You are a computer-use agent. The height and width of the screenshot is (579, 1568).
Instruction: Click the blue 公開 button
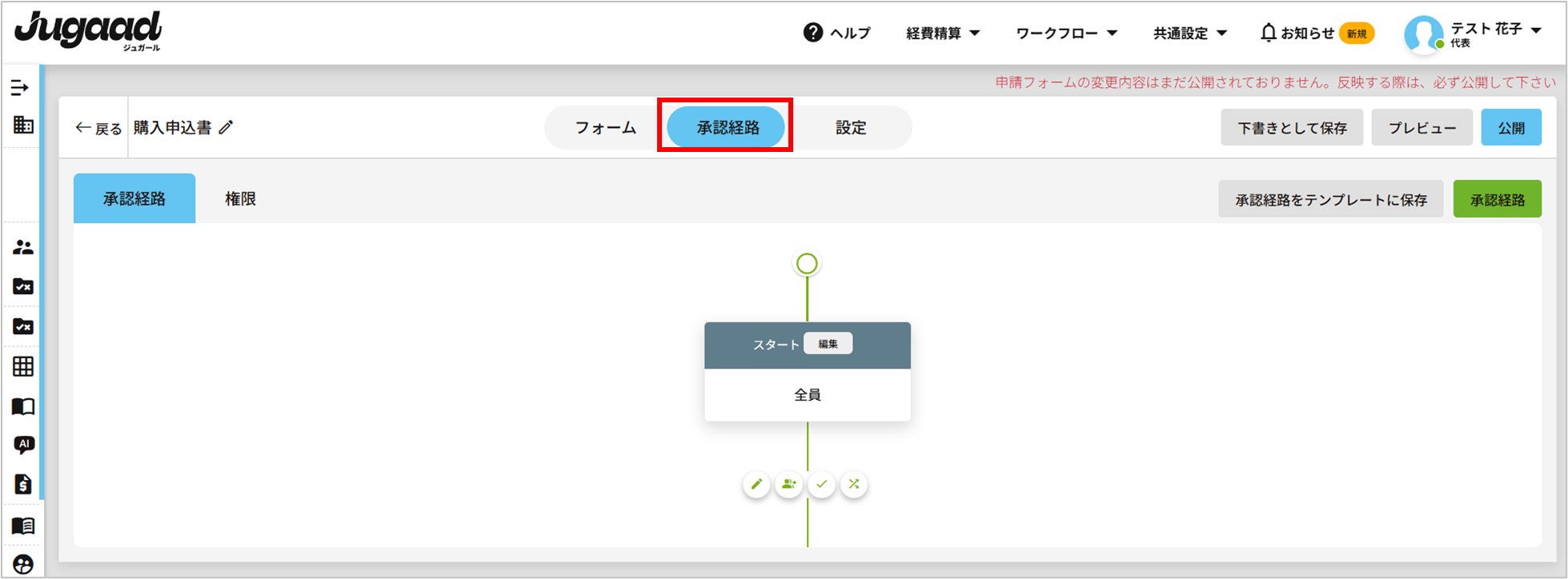click(x=1510, y=128)
